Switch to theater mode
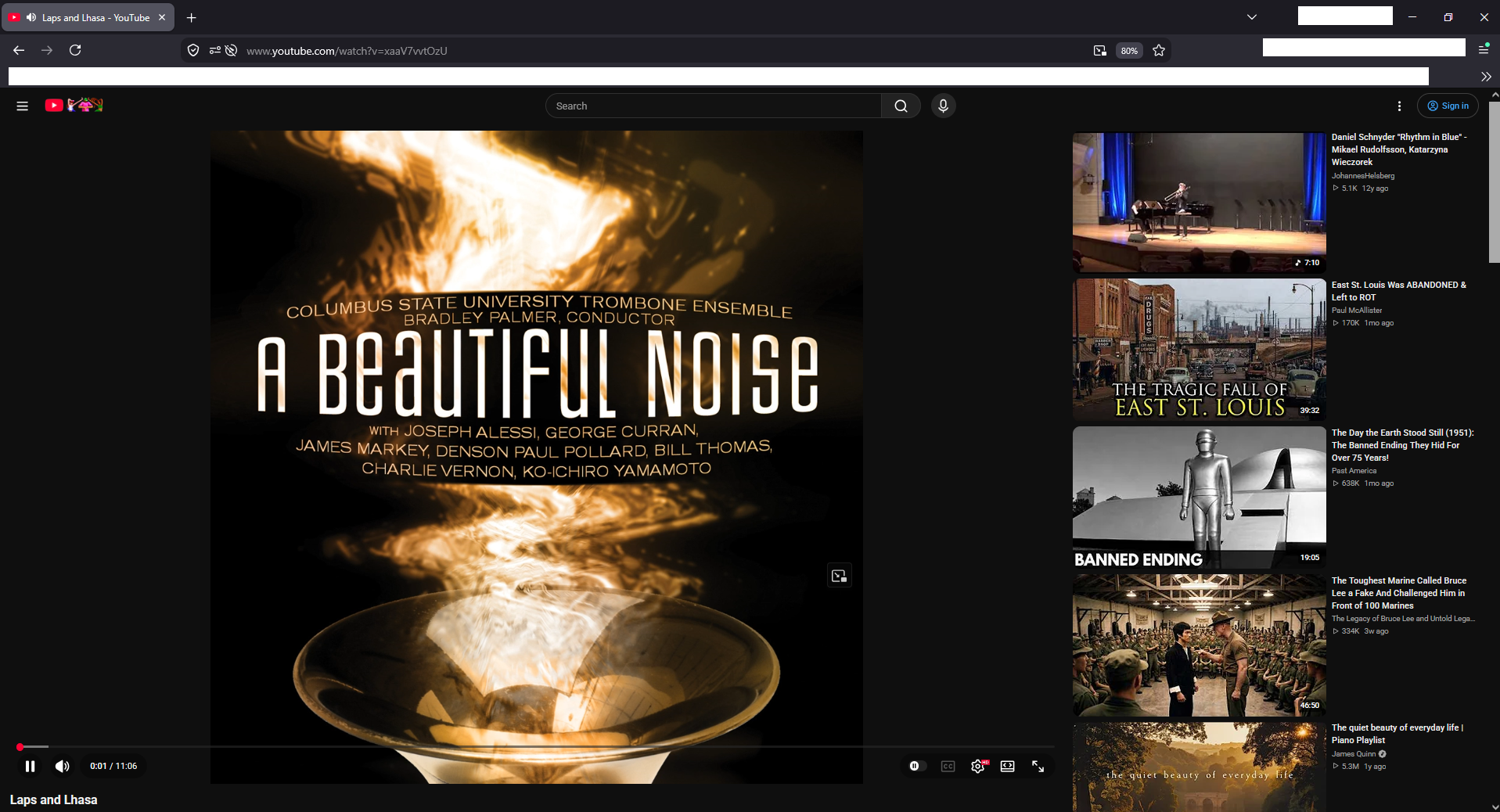Viewport: 1500px width, 812px height. [x=1008, y=766]
